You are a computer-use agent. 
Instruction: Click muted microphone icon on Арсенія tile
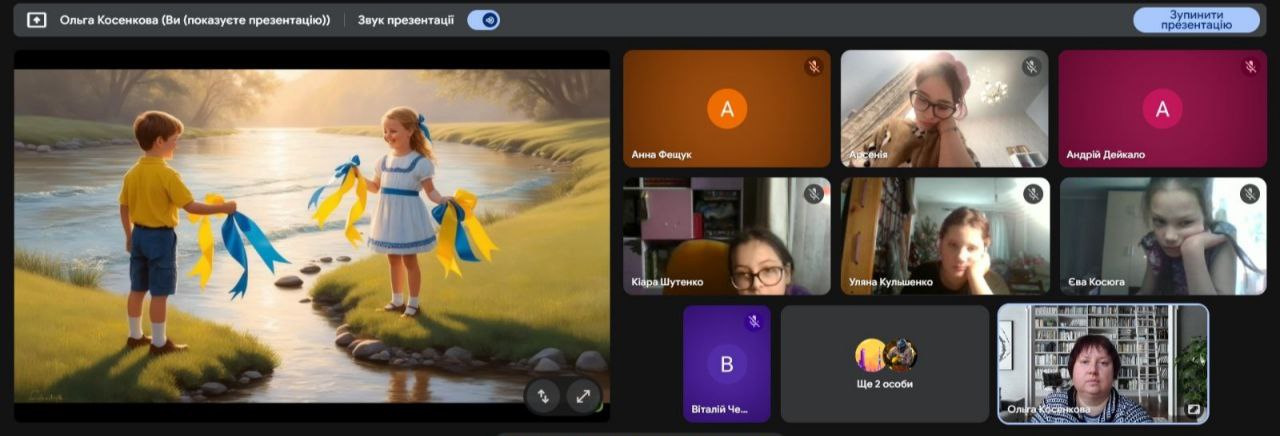1031,67
